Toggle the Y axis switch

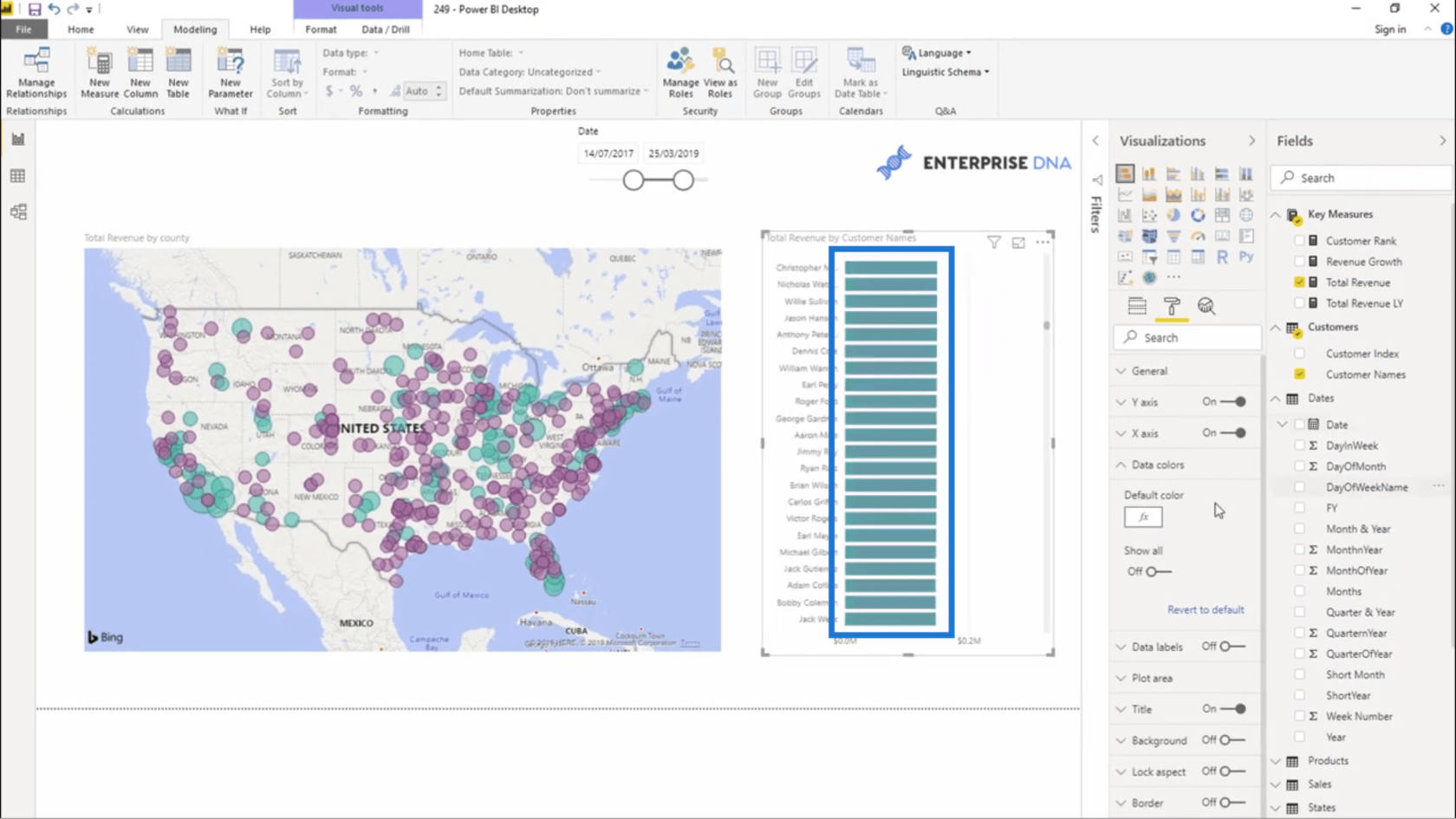point(1233,402)
